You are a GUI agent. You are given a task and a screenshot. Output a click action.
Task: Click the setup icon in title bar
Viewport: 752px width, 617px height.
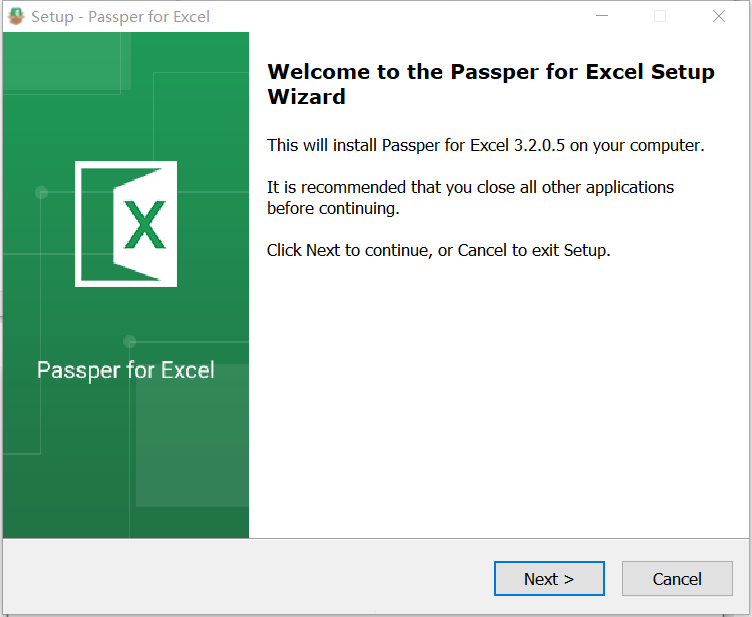16,16
